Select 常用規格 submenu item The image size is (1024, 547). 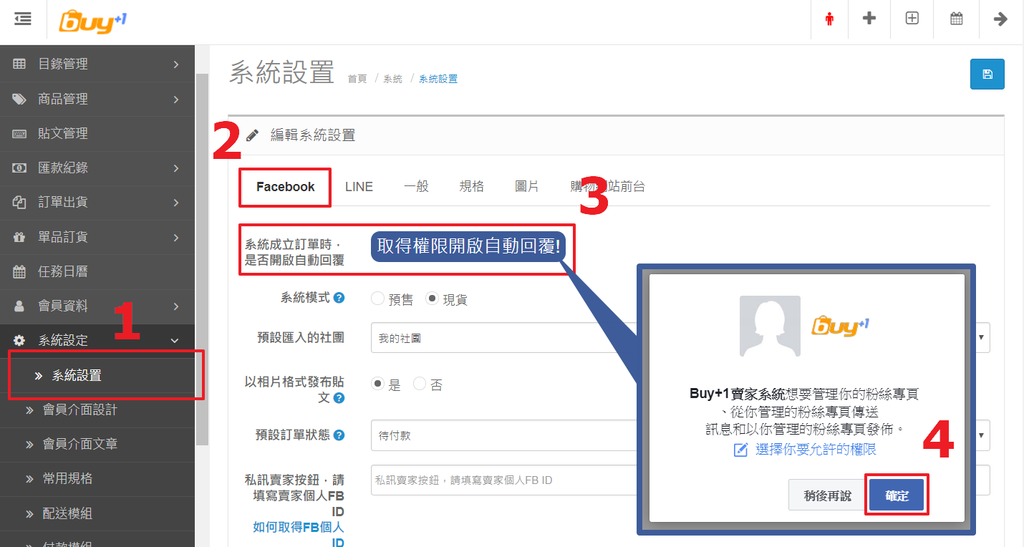pyautogui.click(x=97, y=478)
